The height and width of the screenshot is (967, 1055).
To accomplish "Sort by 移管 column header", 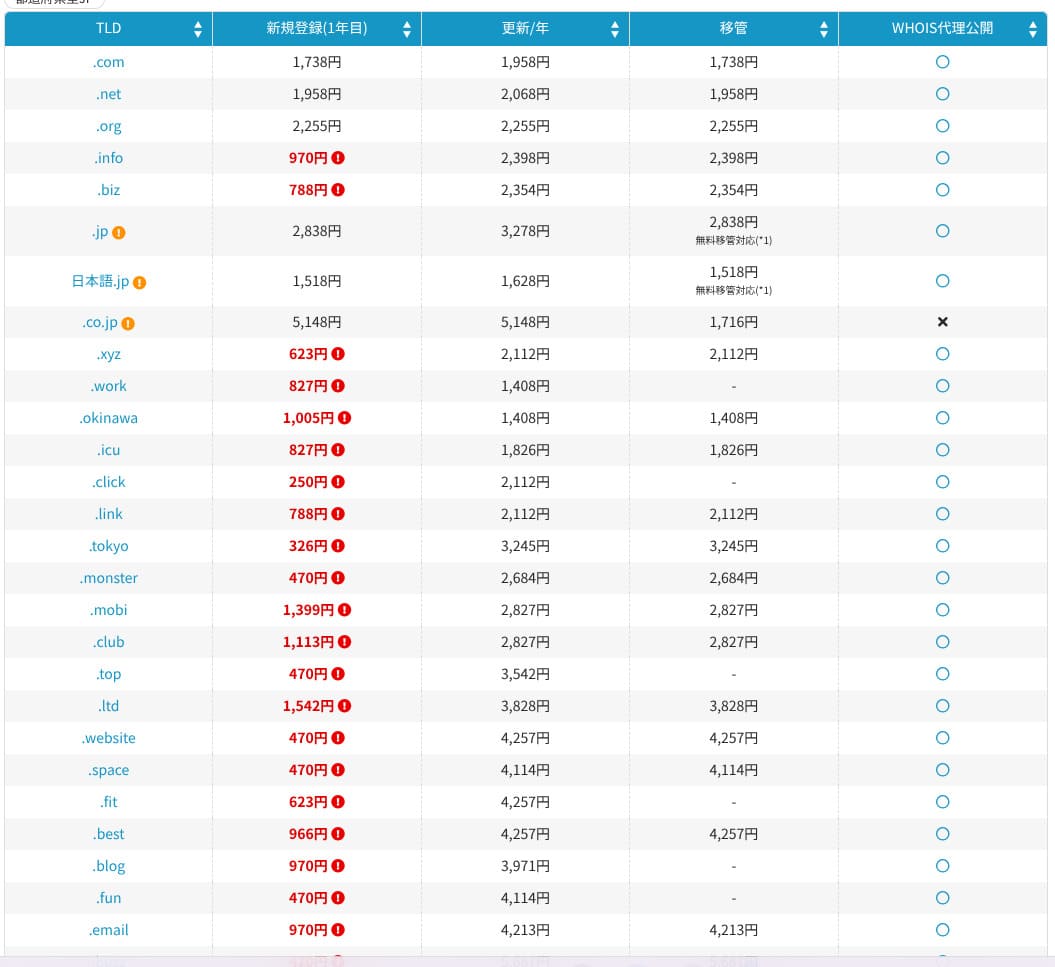I will click(x=733, y=29).
